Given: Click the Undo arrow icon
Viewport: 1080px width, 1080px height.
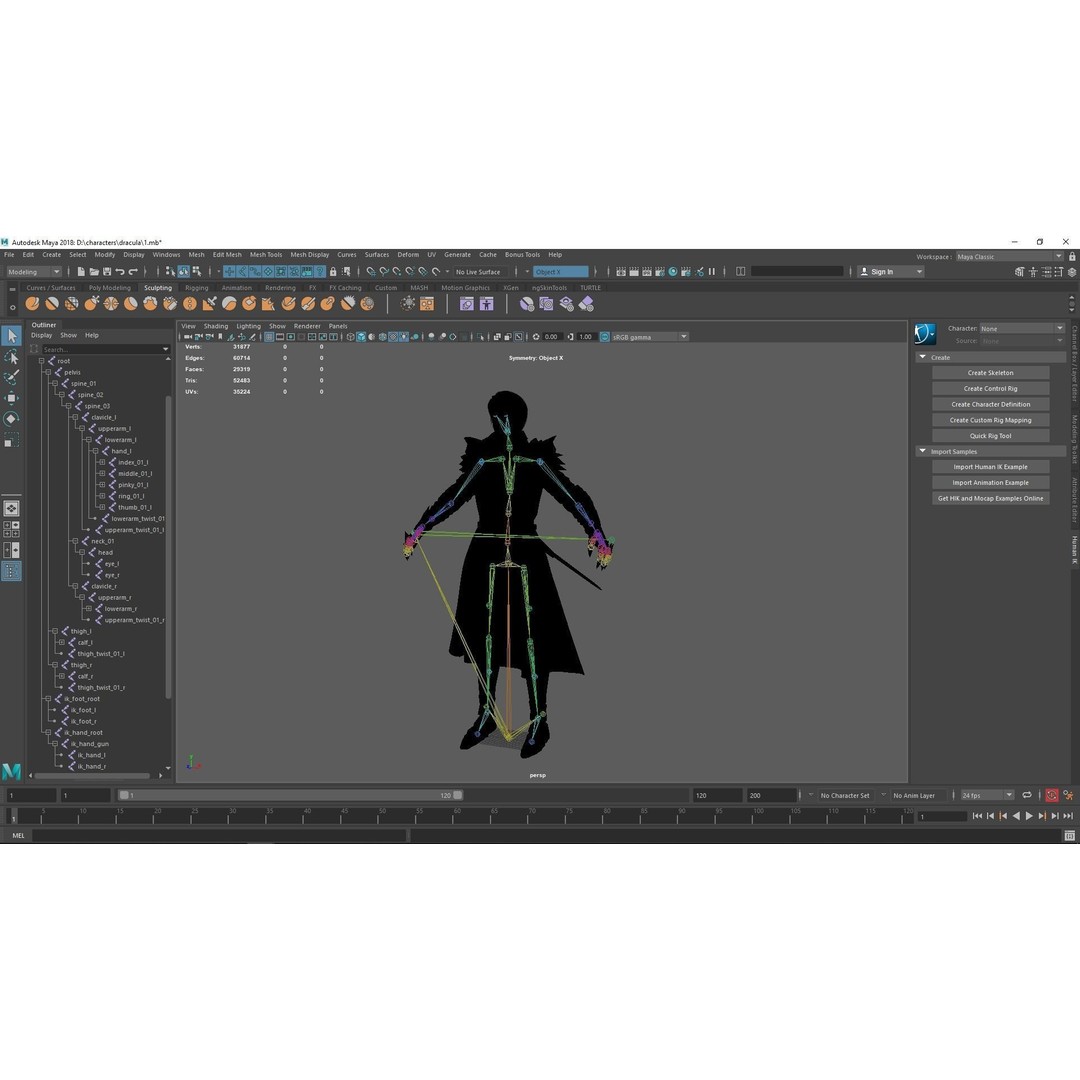Looking at the screenshot, I should coord(120,271).
